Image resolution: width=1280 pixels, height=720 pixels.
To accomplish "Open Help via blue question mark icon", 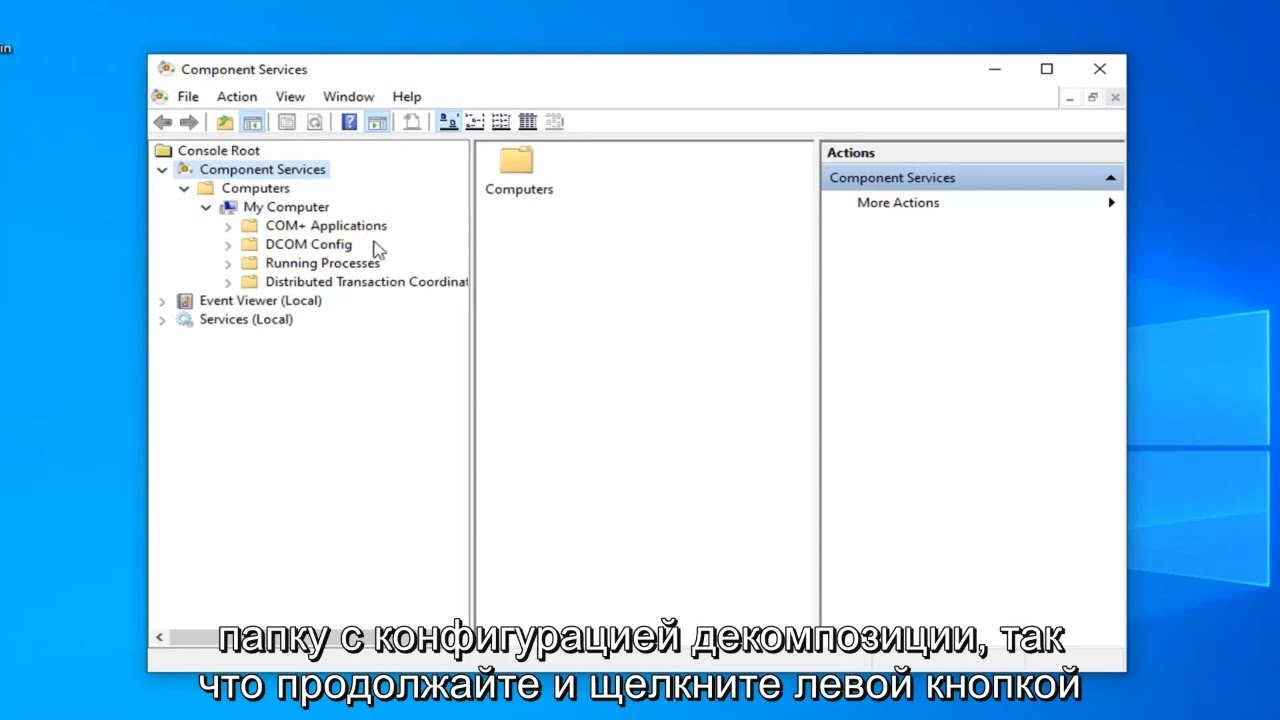I will pos(349,122).
